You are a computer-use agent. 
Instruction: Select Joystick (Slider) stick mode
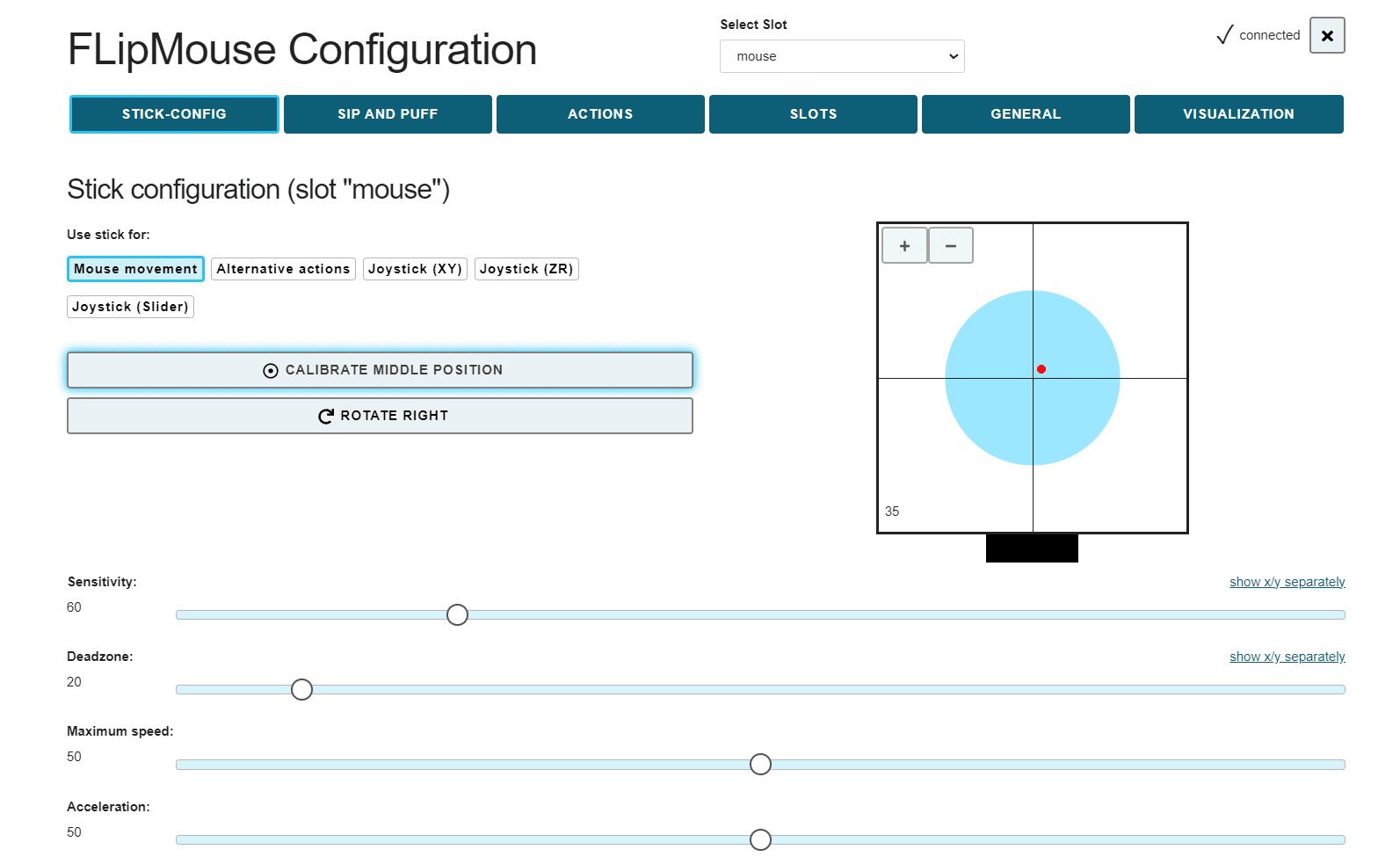(x=130, y=307)
